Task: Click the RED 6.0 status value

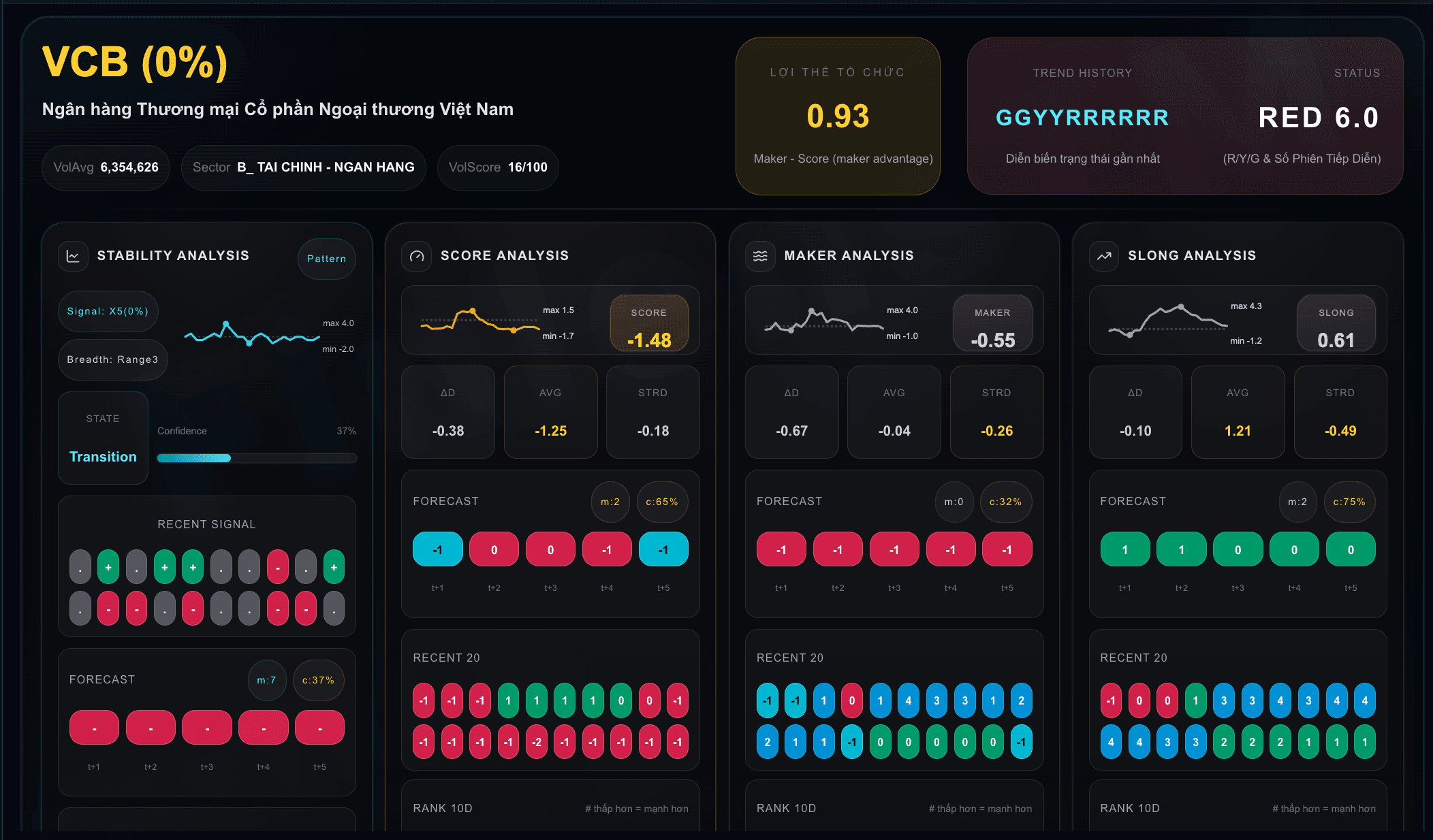Action: click(x=1319, y=118)
